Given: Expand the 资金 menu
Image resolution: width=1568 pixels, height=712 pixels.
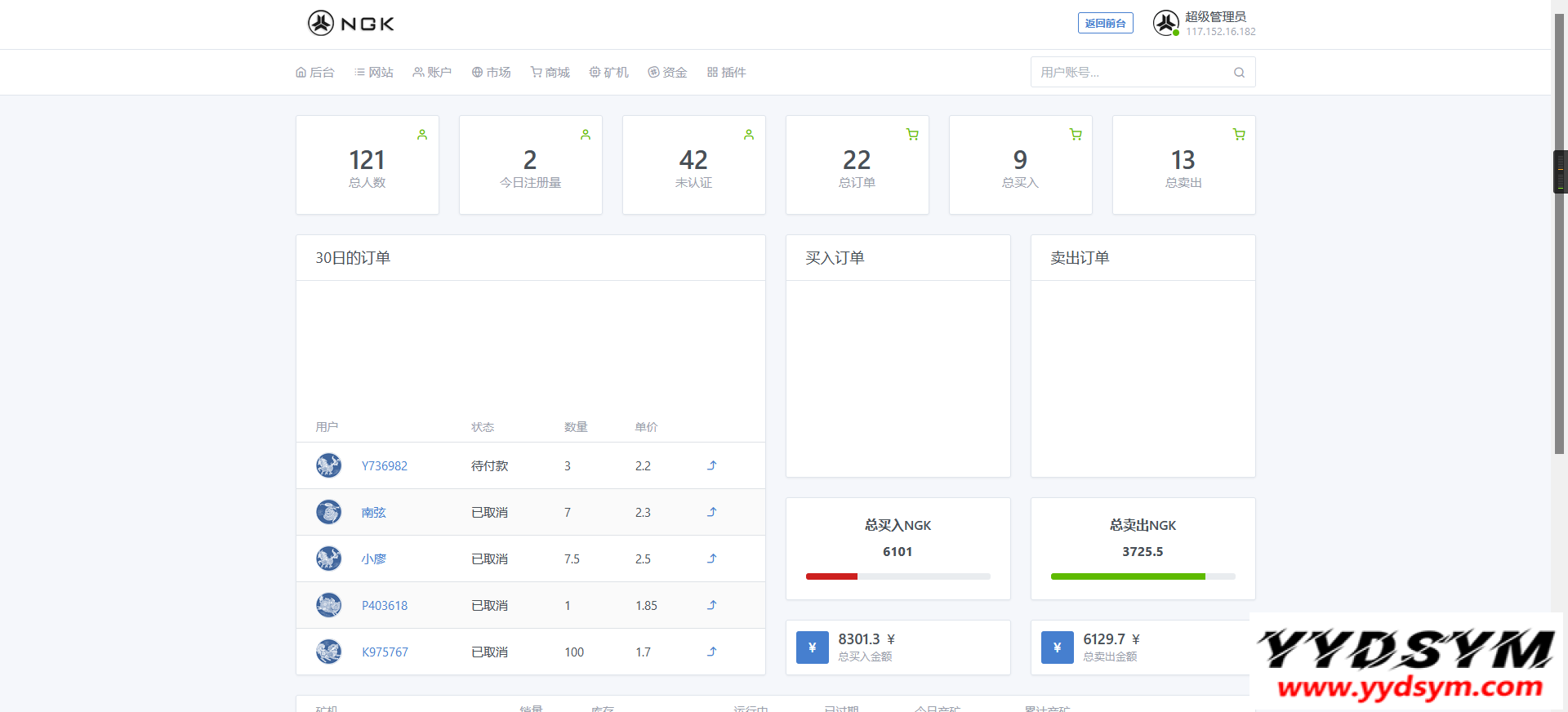Looking at the screenshot, I should pos(667,73).
